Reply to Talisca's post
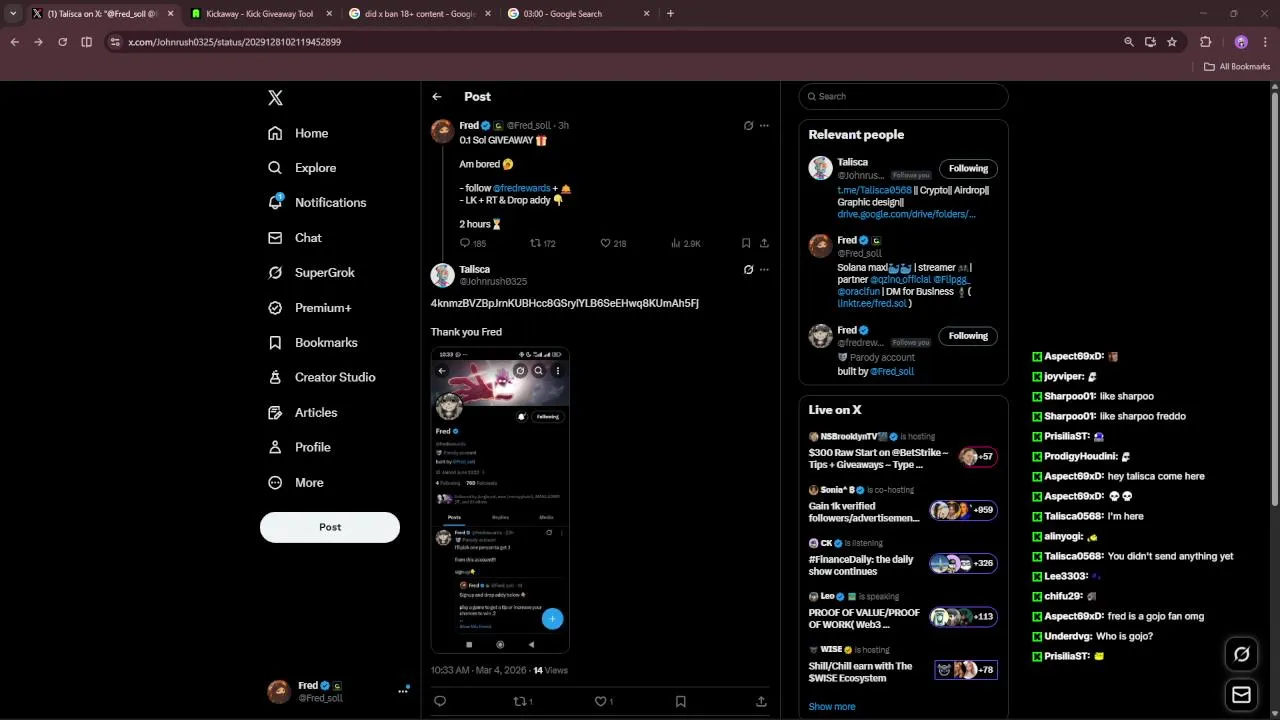Viewport: 1280px width, 720px height. [x=439, y=702]
